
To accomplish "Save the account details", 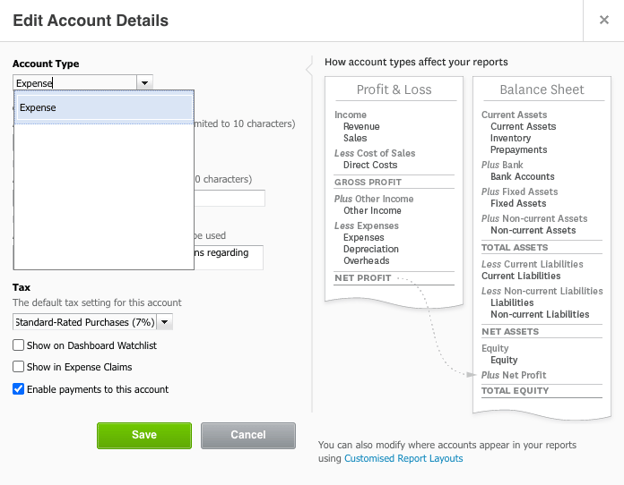I will pos(144,435).
